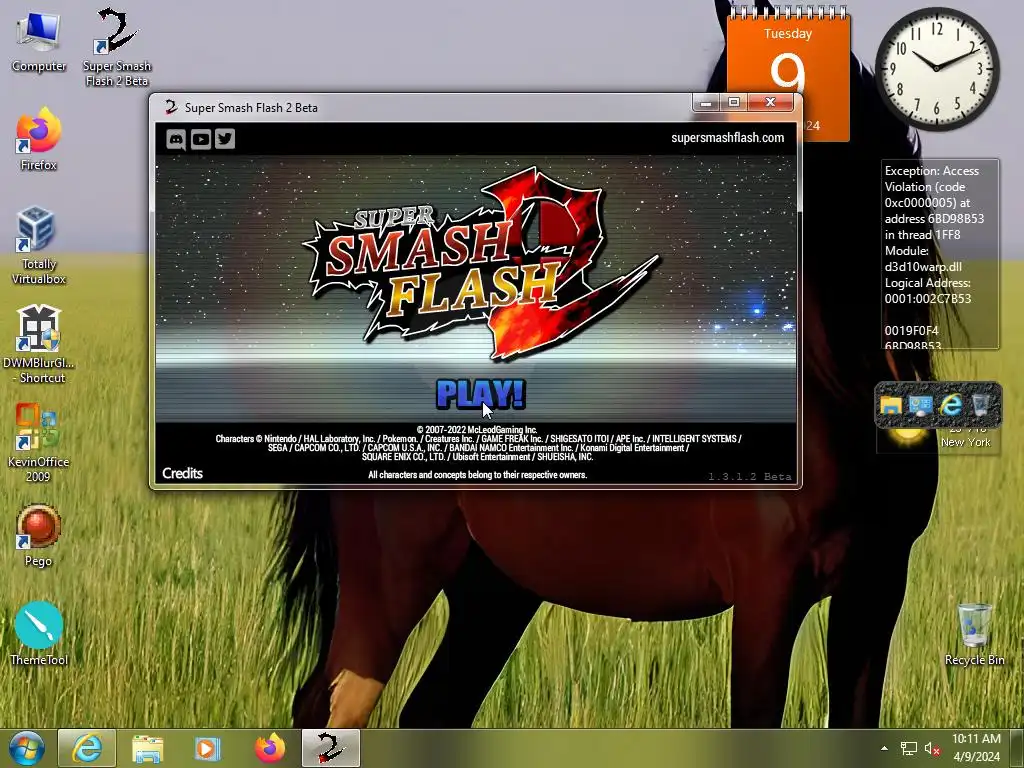Start the game with the PLAY! button

click(481, 394)
